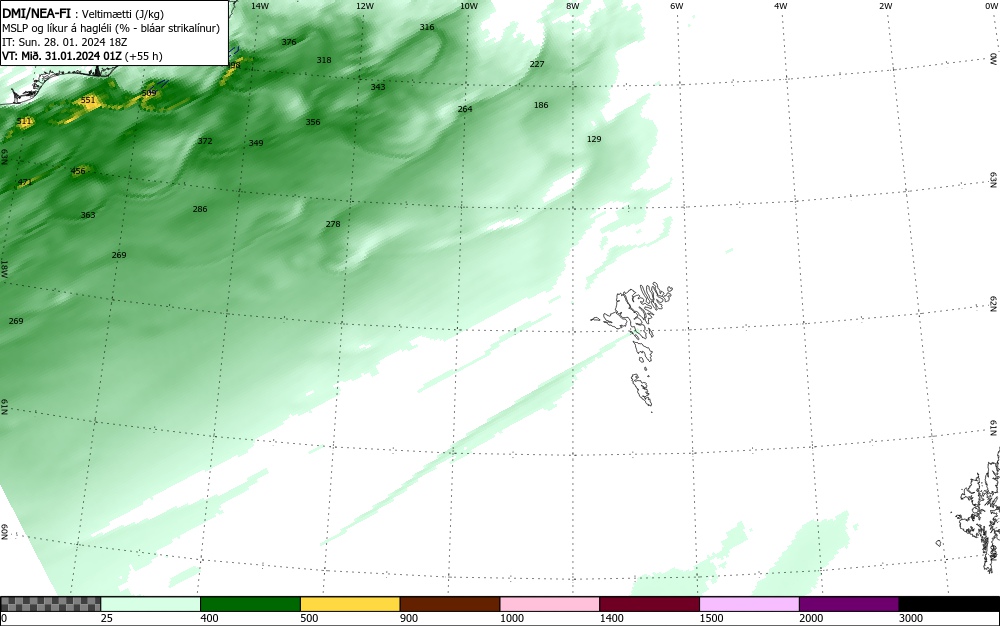Click the legend tick label 900
Screen dimensions: 1000x626
click(409, 618)
